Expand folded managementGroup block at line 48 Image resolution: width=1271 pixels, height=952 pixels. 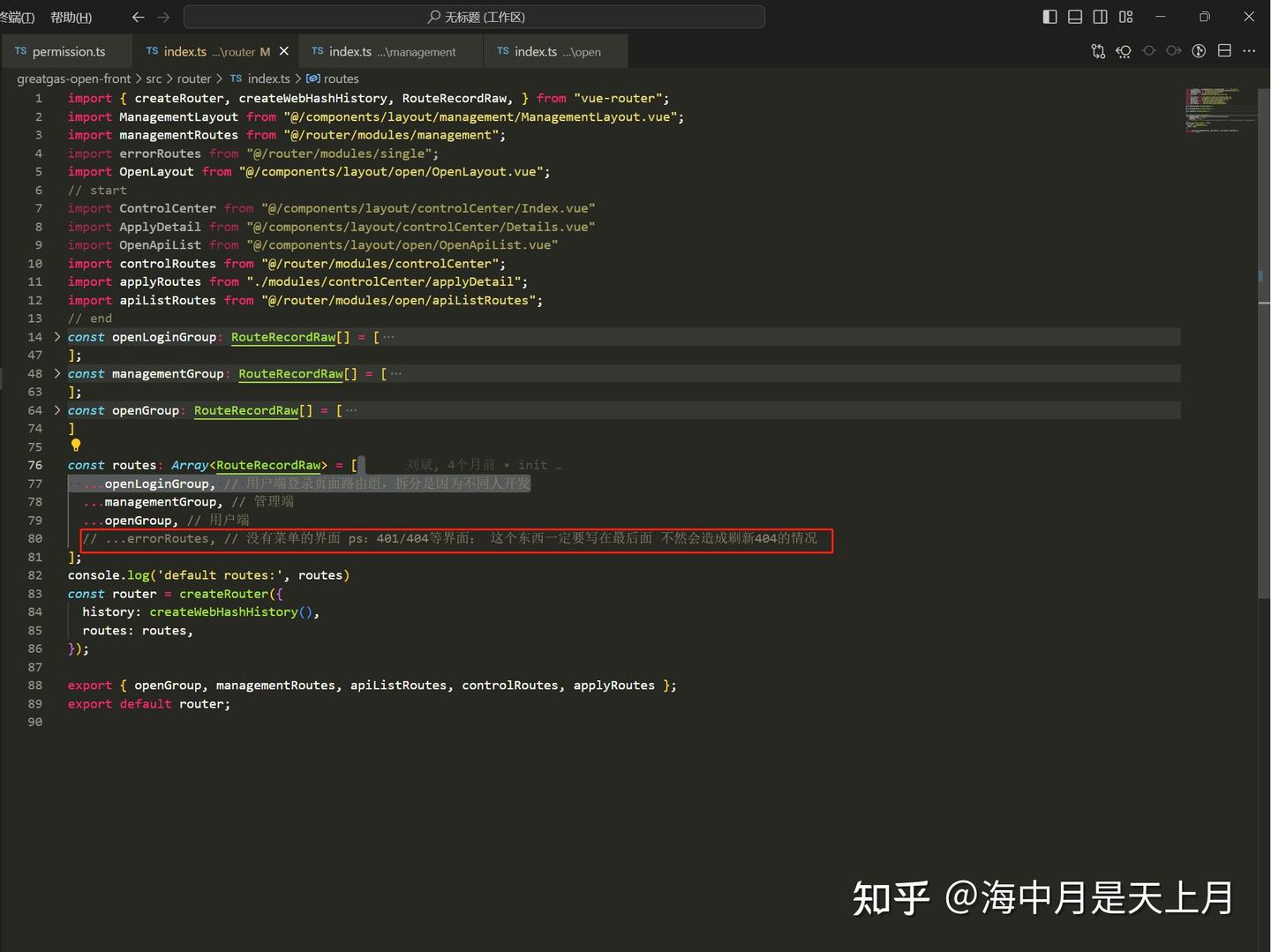[57, 373]
